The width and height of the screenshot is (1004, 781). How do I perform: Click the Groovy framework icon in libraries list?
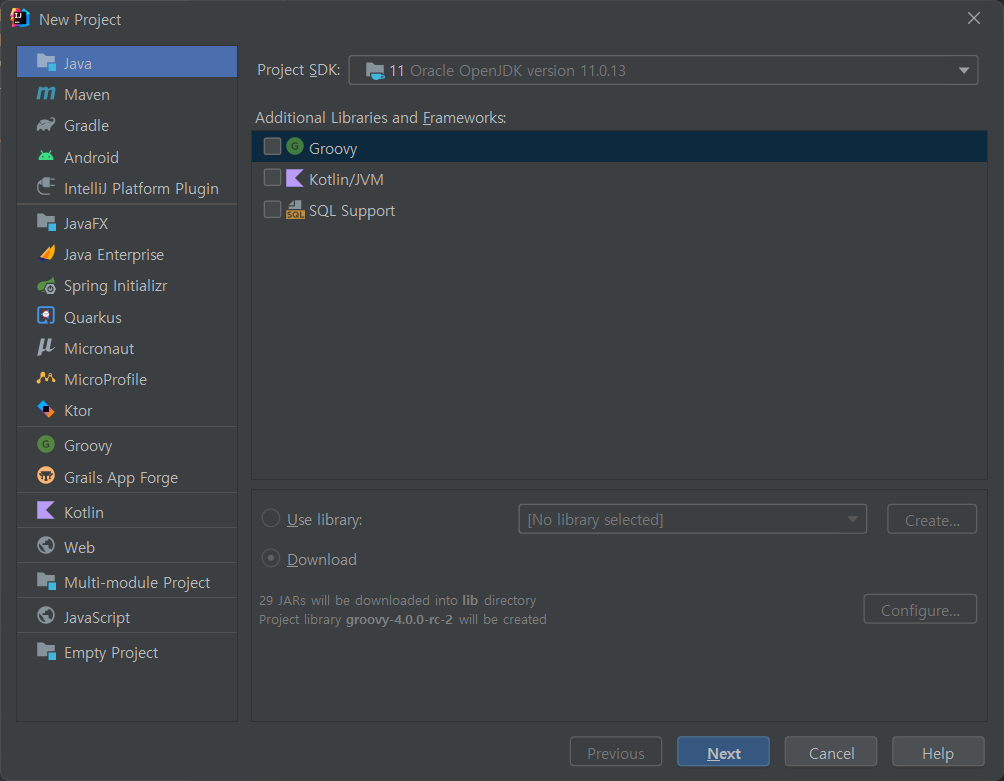pos(295,147)
